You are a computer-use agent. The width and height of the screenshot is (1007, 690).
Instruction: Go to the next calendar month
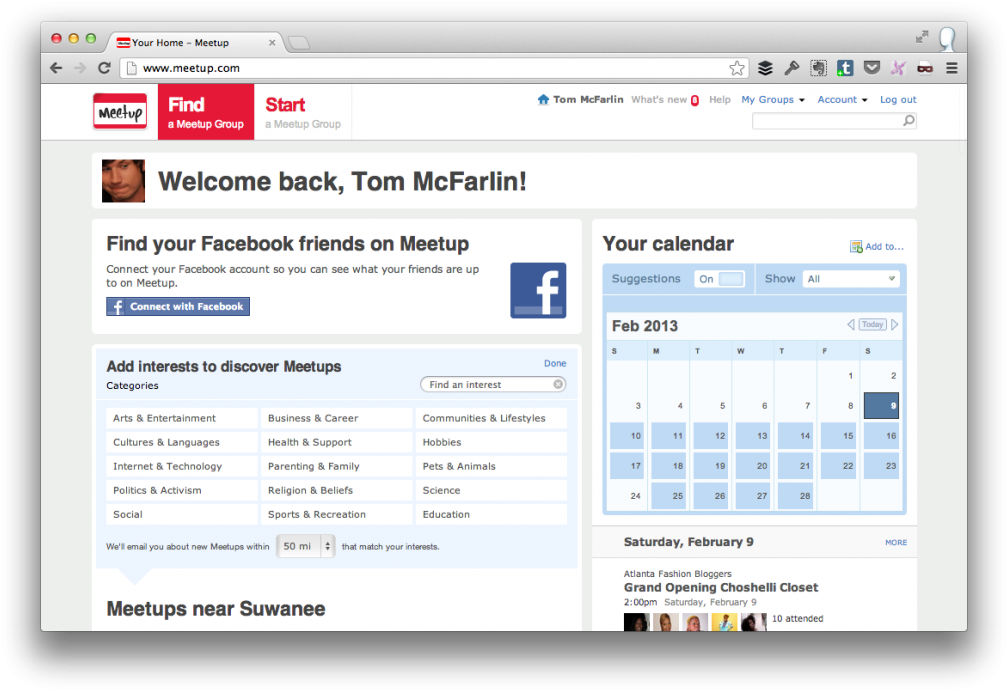895,325
